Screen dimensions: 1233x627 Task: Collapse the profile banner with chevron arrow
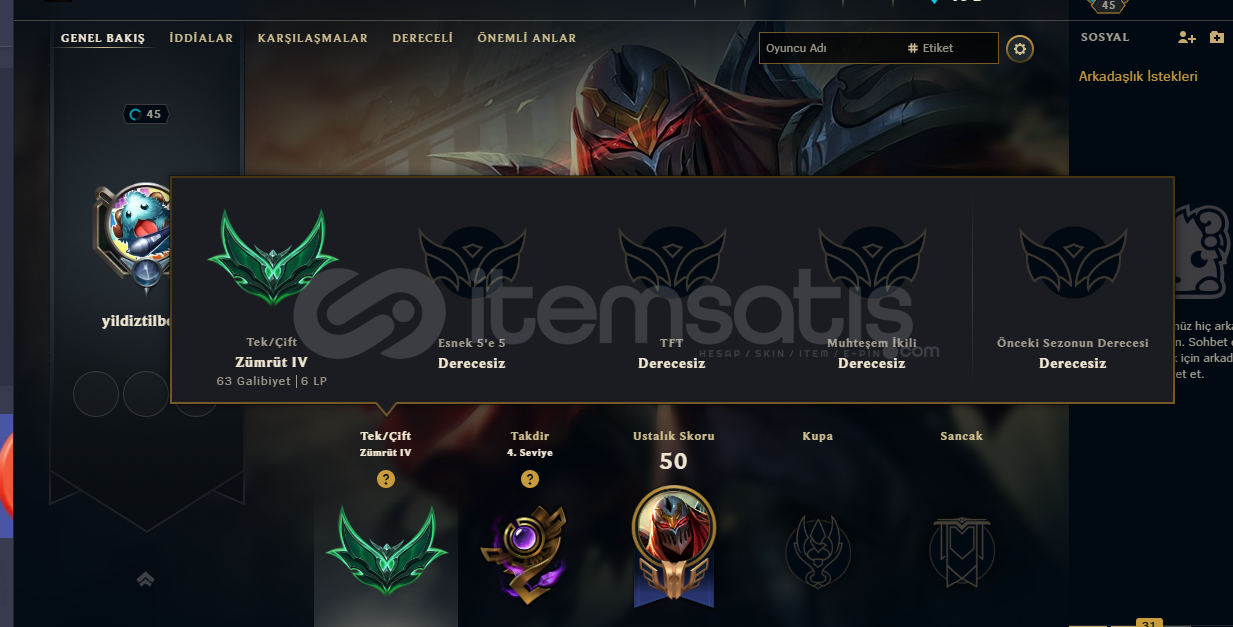(145, 578)
